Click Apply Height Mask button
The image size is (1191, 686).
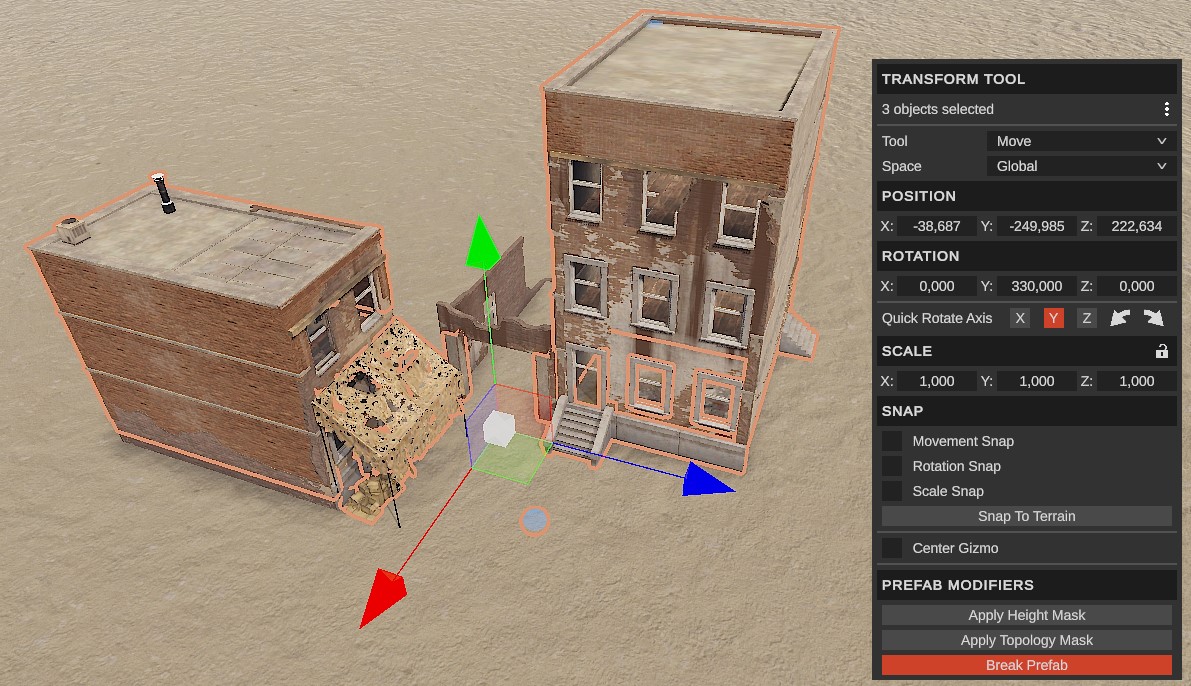coord(1026,615)
